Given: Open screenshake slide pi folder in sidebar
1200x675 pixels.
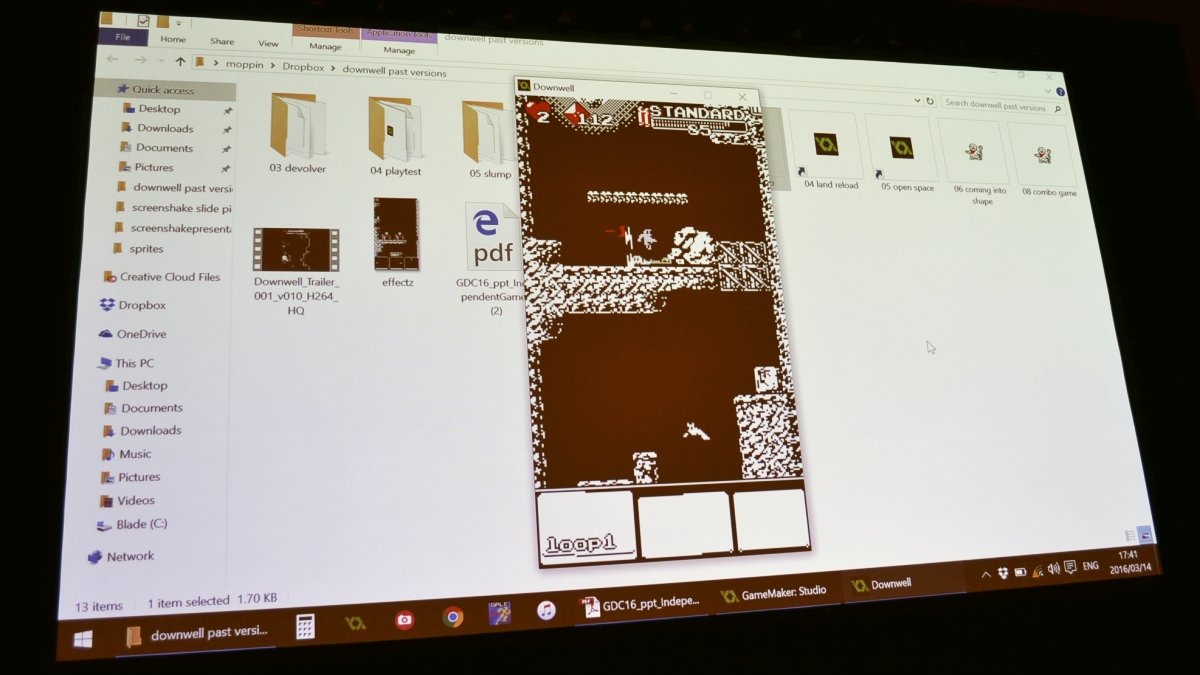Looking at the screenshot, I should tap(173, 208).
